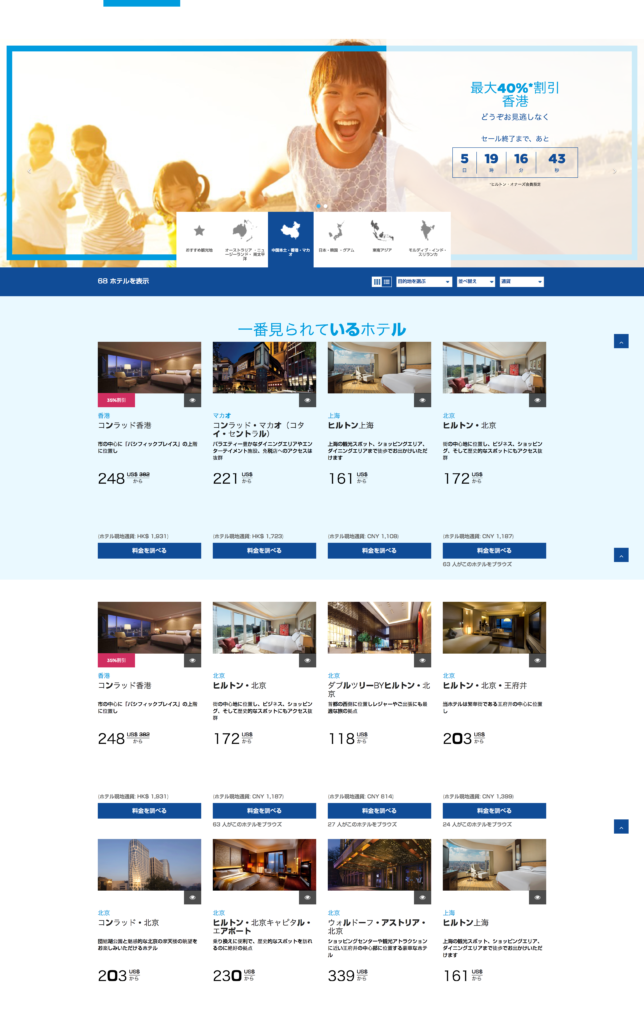Screen dimensions: 644x1024
Task: Click the 24 人がこのホテルをブラウズ text
Action: click(x=477, y=824)
